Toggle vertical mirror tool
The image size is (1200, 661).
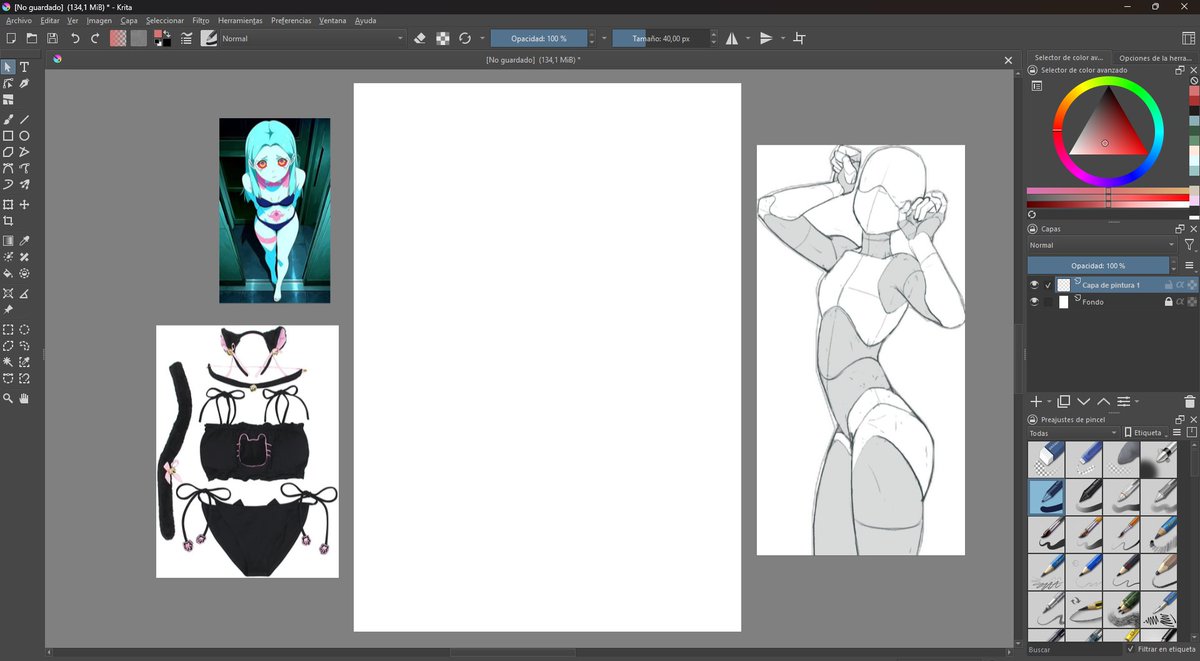(766, 38)
